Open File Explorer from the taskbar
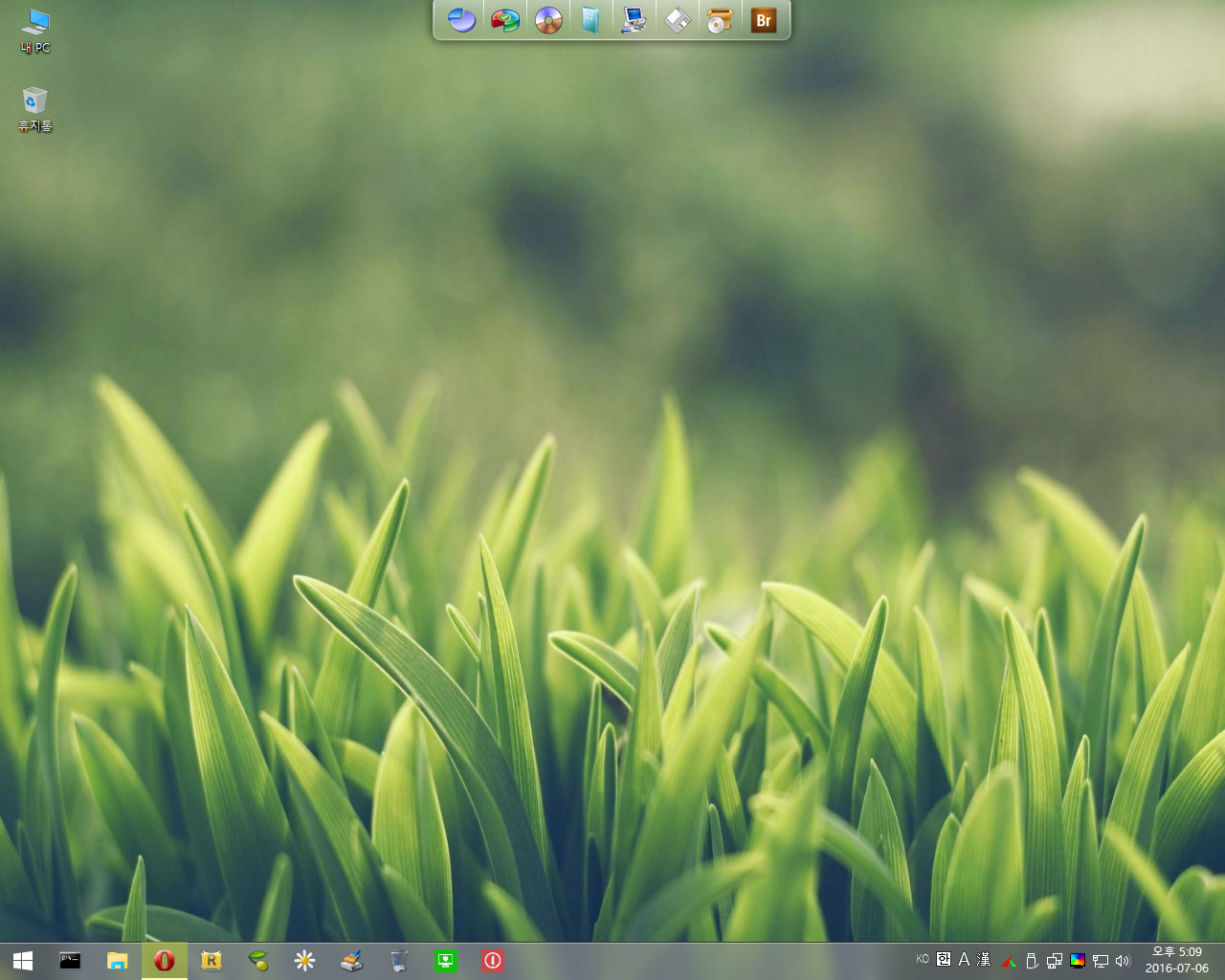This screenshot has height=980, width=1225. point(117,961)
